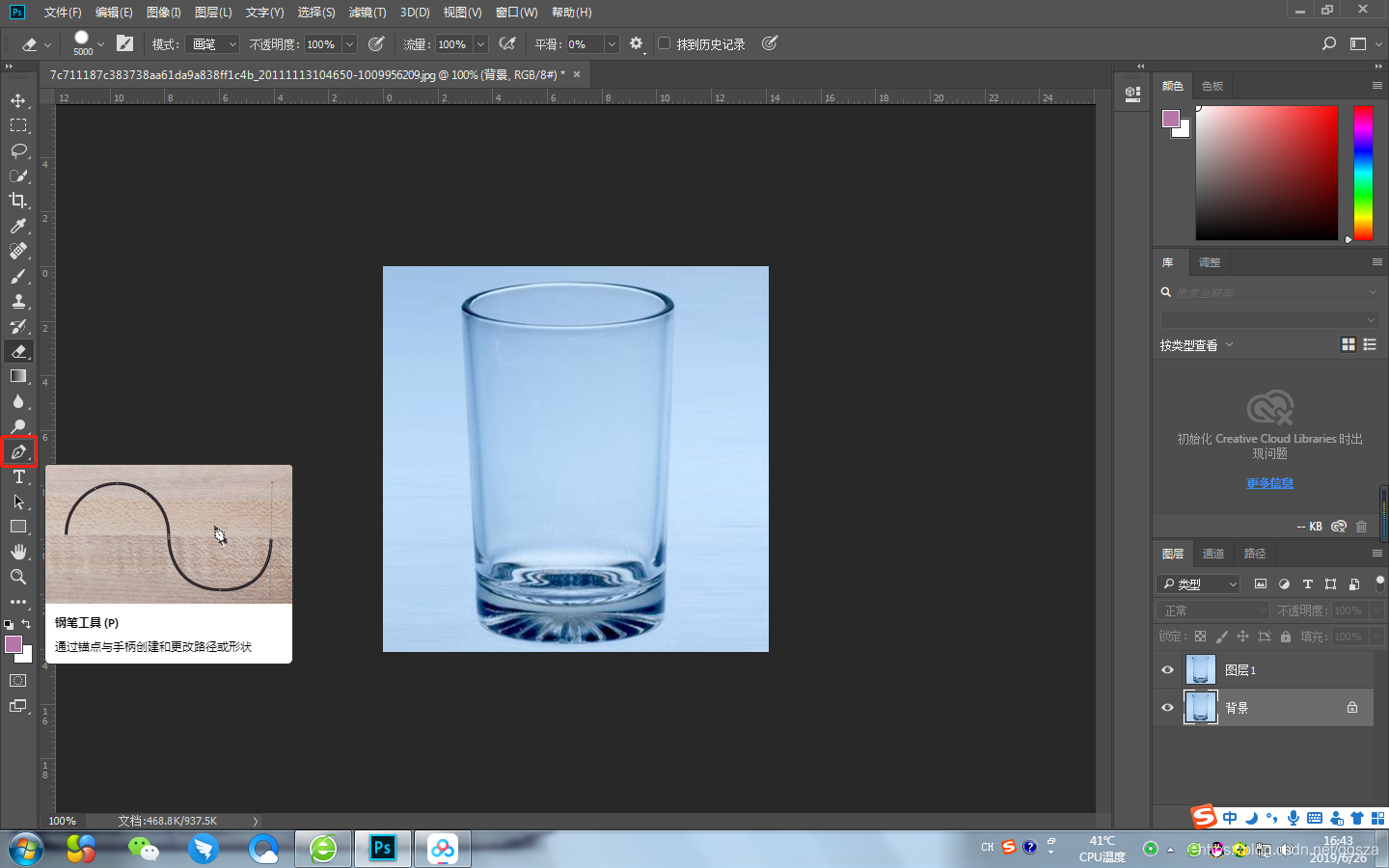Select the Type tool in toolbox

point(18,476)
